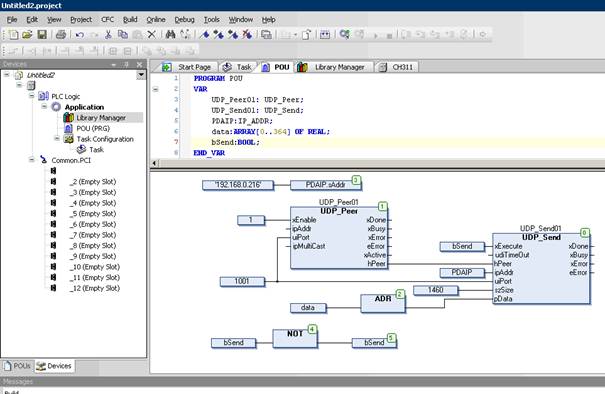Click the New file toolbar icon

tap(14, 35)
